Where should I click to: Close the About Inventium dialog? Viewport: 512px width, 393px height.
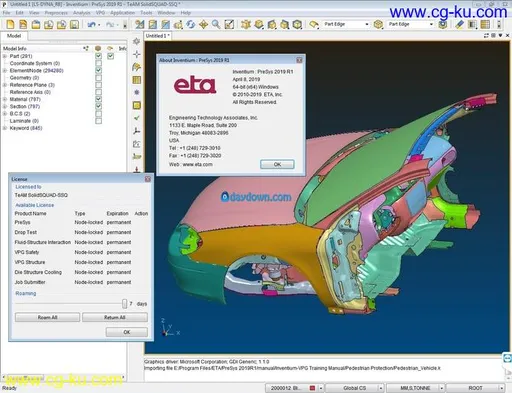click(299, 60)
